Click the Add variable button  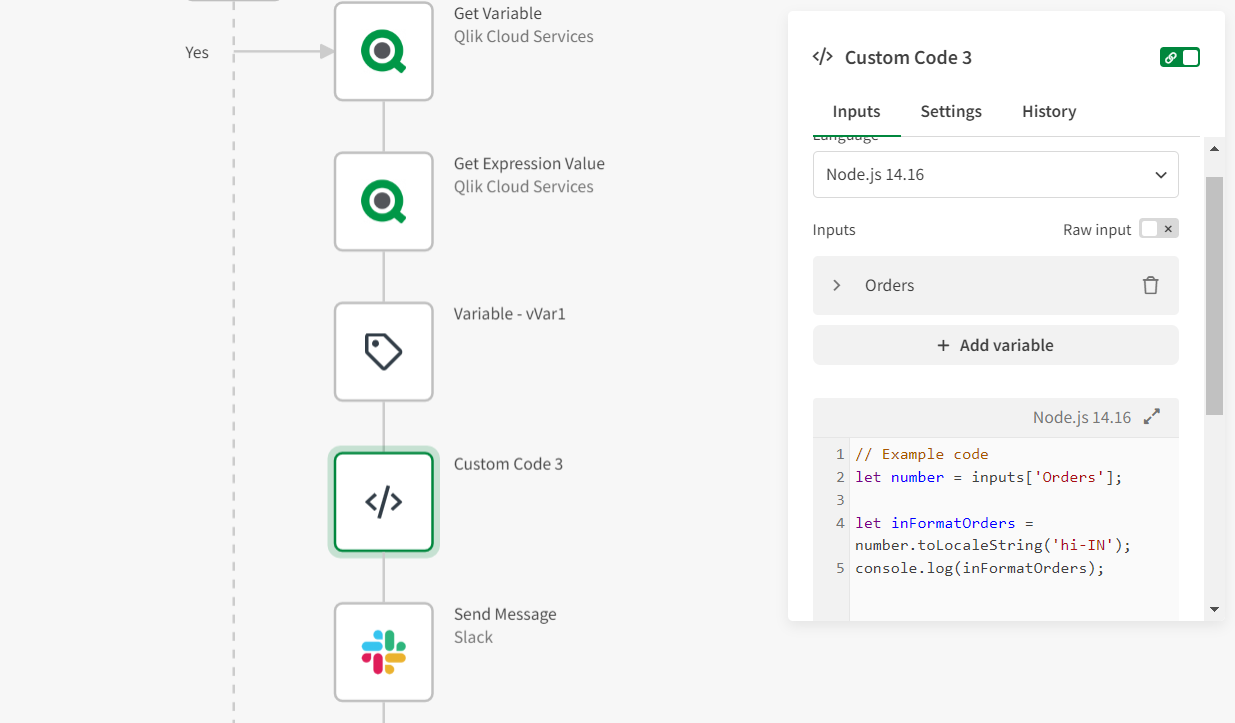995,345
